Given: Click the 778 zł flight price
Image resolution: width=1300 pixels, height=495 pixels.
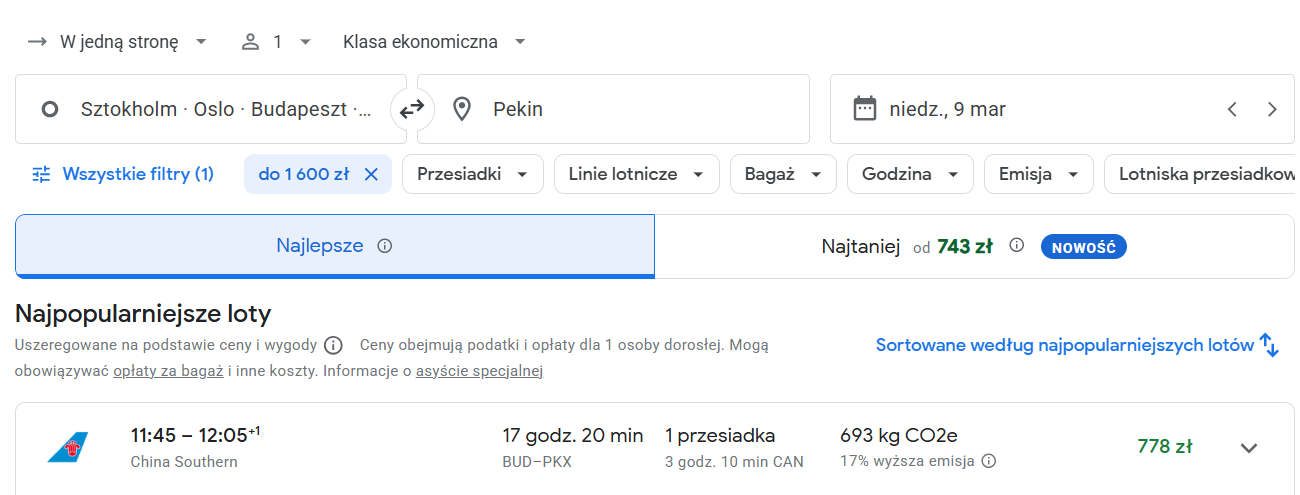Looking at the screenshot, I should tap(1164, 446).
